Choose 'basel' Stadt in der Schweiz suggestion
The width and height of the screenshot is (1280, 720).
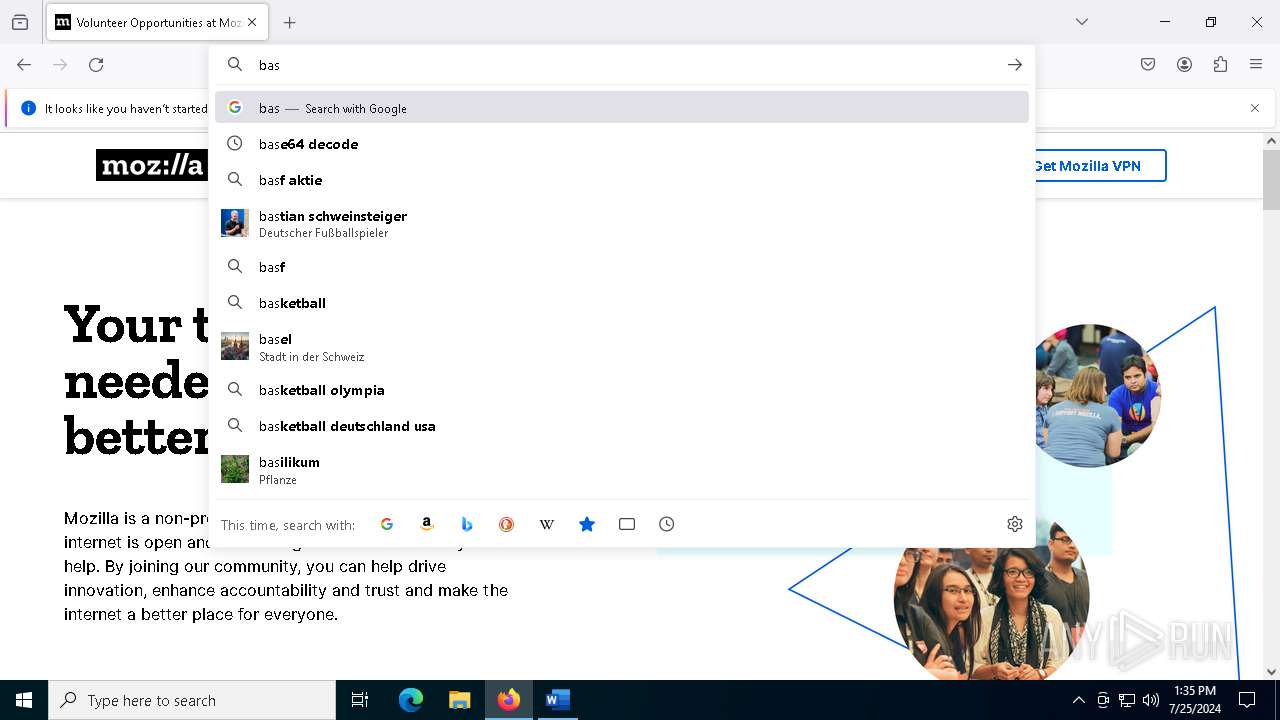622,347
